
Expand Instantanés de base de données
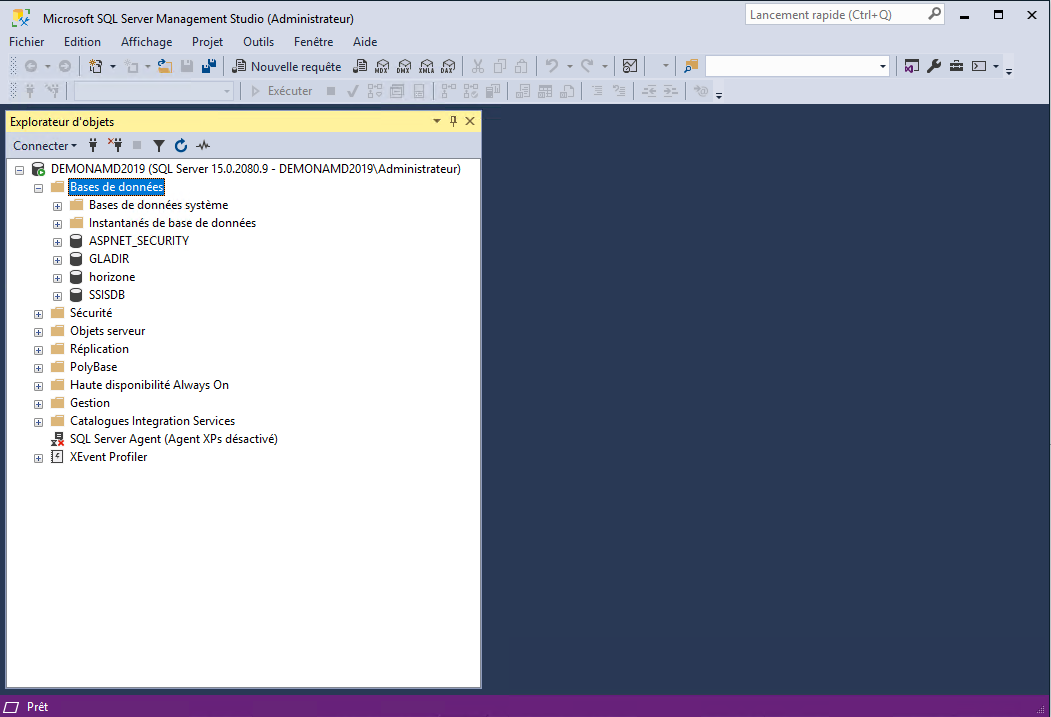point(58,224)
